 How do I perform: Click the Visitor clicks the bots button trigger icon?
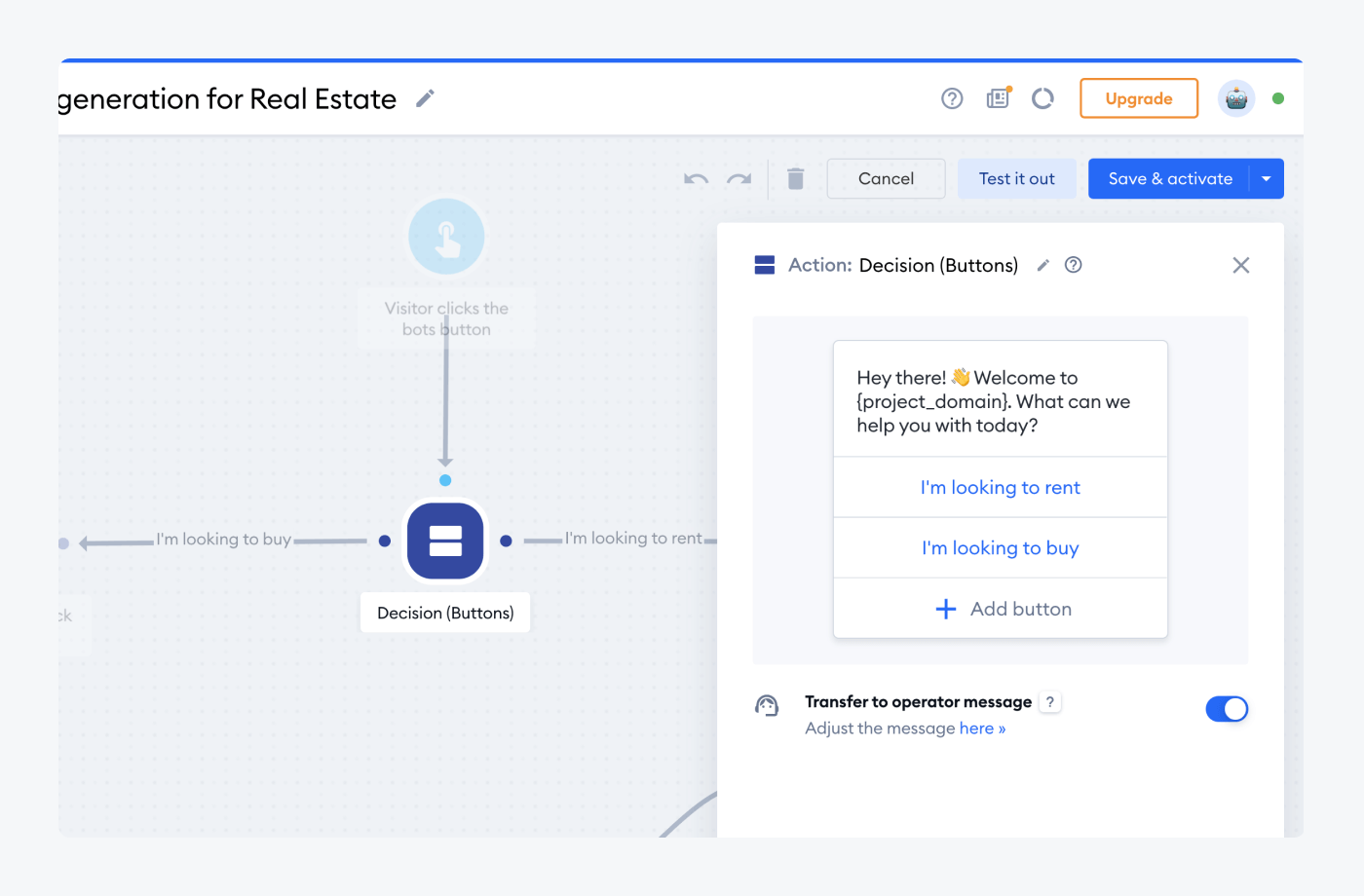pyautogui.click(x=446, y=236)
